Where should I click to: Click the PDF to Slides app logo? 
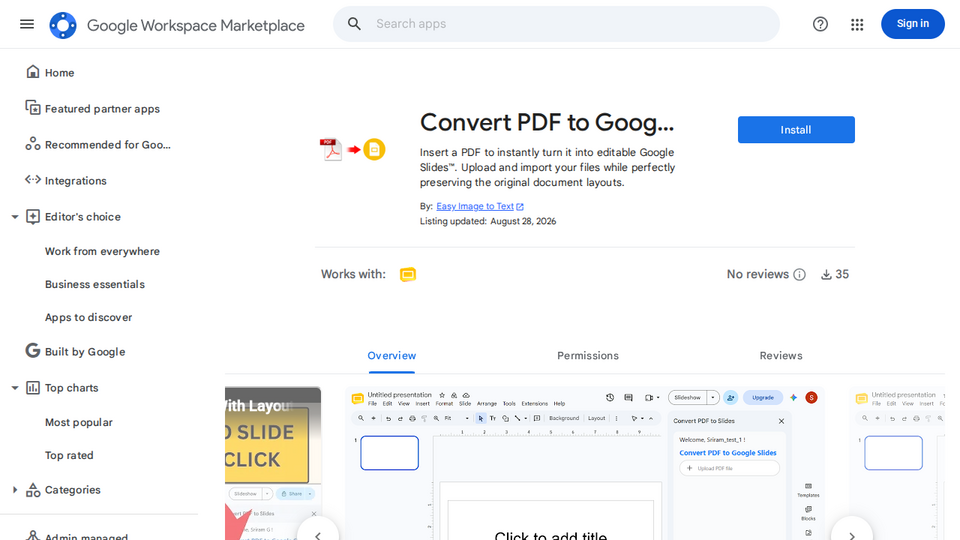352,149
